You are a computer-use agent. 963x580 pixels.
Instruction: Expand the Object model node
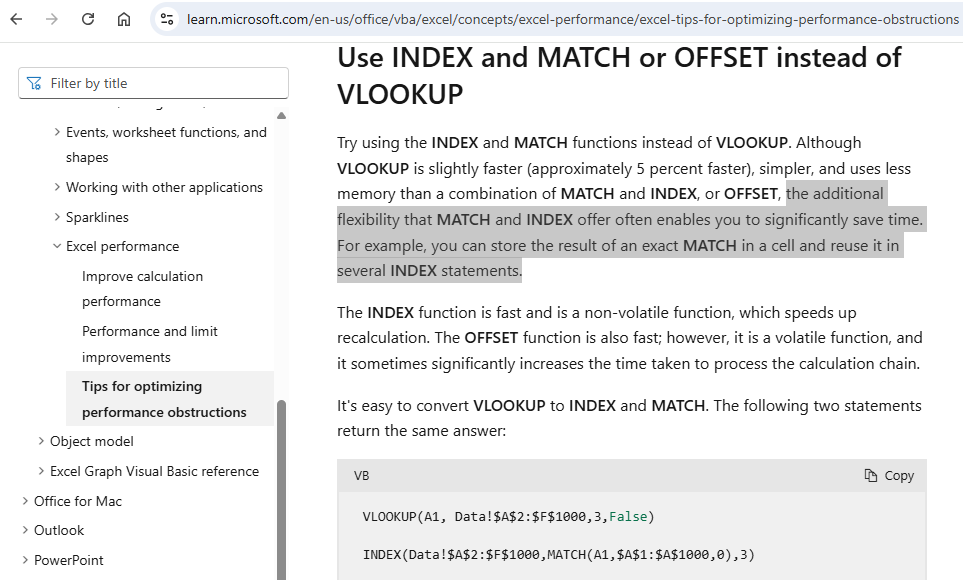(x=40, y=442)
